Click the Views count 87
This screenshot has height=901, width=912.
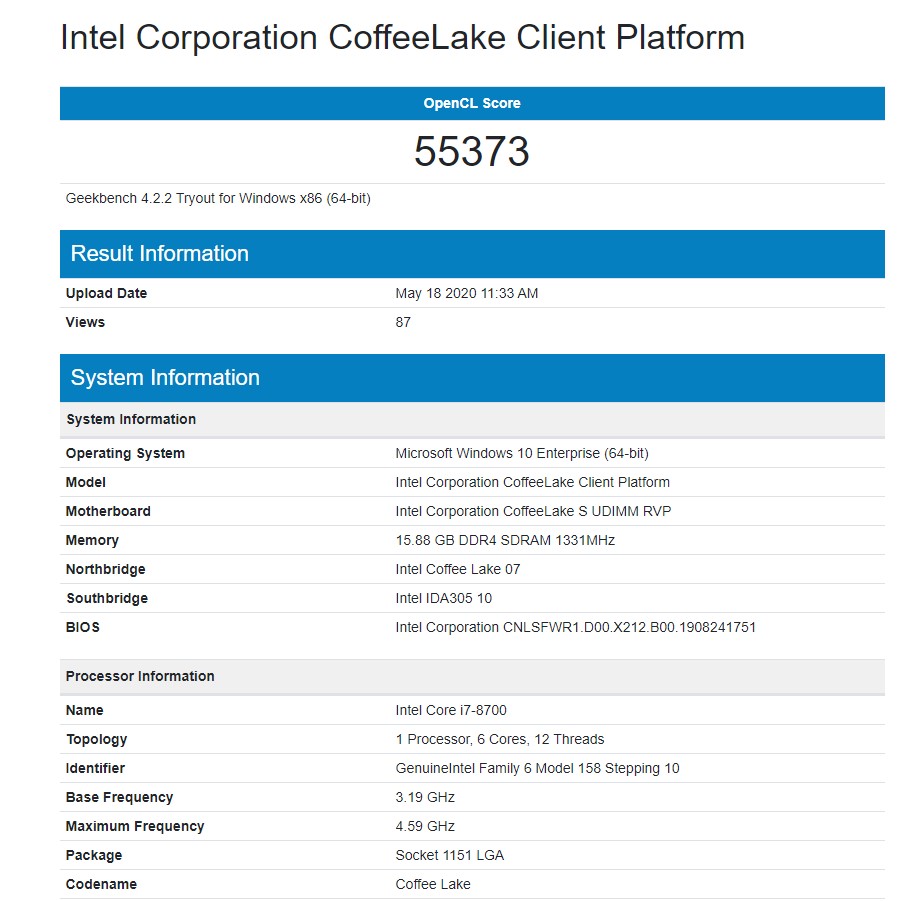click(403, 322)
